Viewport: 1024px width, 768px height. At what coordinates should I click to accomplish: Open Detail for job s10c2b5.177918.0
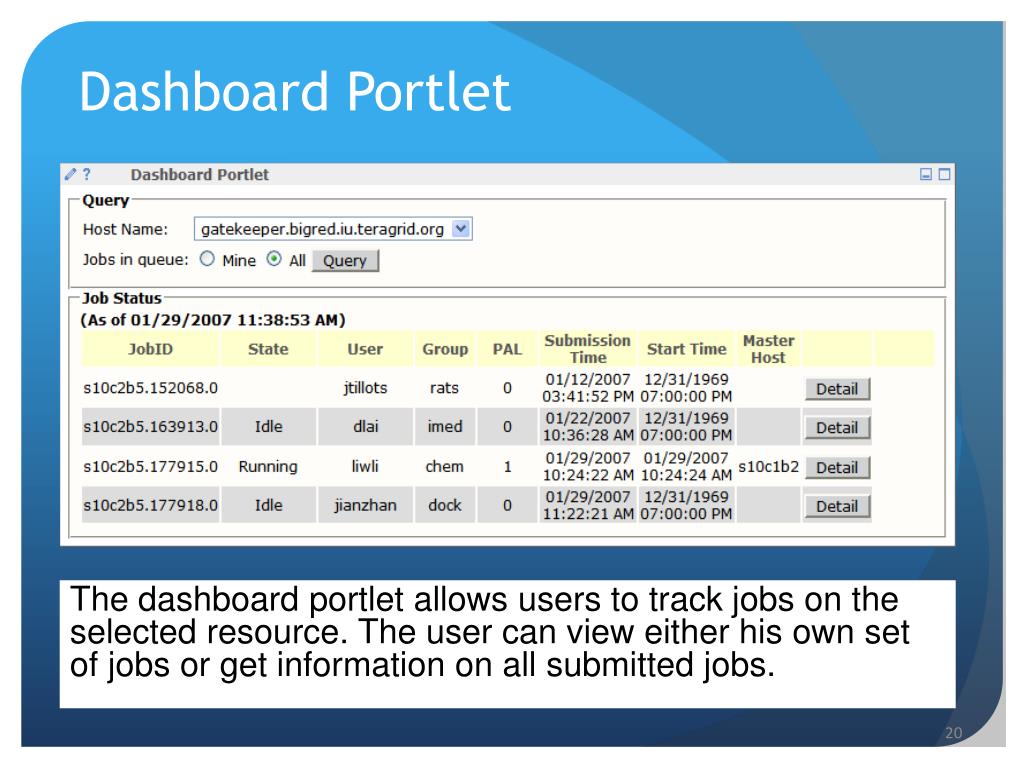point(837,505)
